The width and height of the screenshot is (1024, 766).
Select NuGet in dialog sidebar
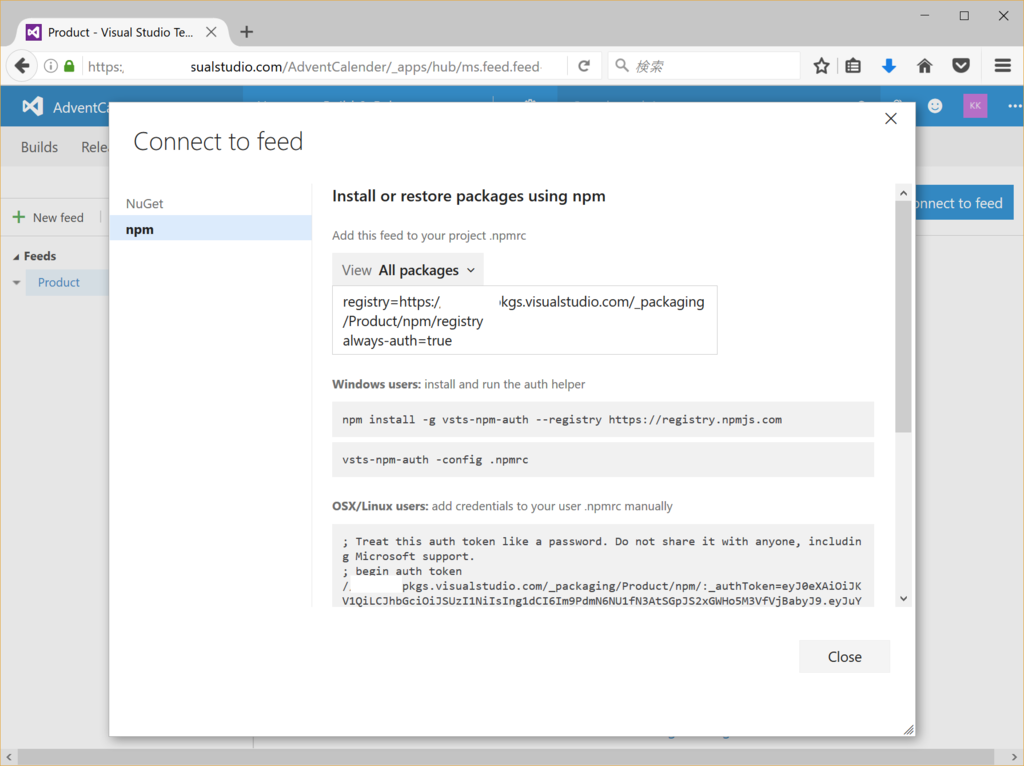[210, 204]
